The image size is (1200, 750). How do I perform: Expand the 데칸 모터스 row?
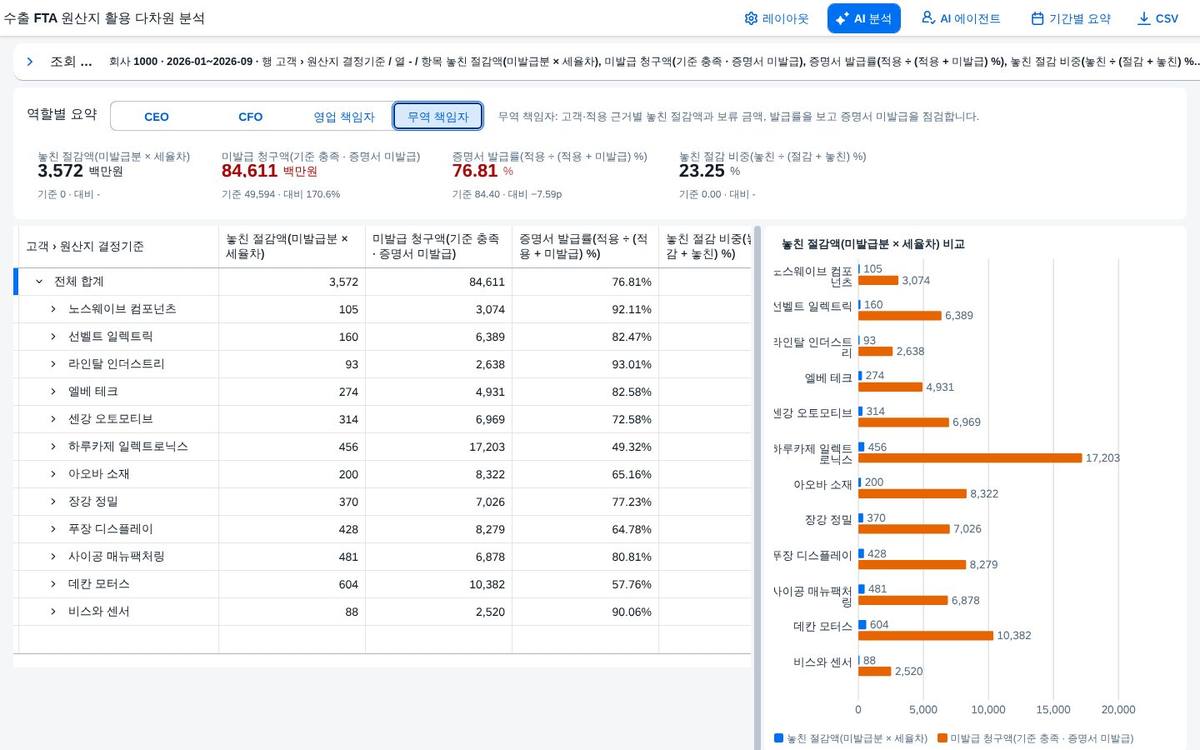(53, 584)
